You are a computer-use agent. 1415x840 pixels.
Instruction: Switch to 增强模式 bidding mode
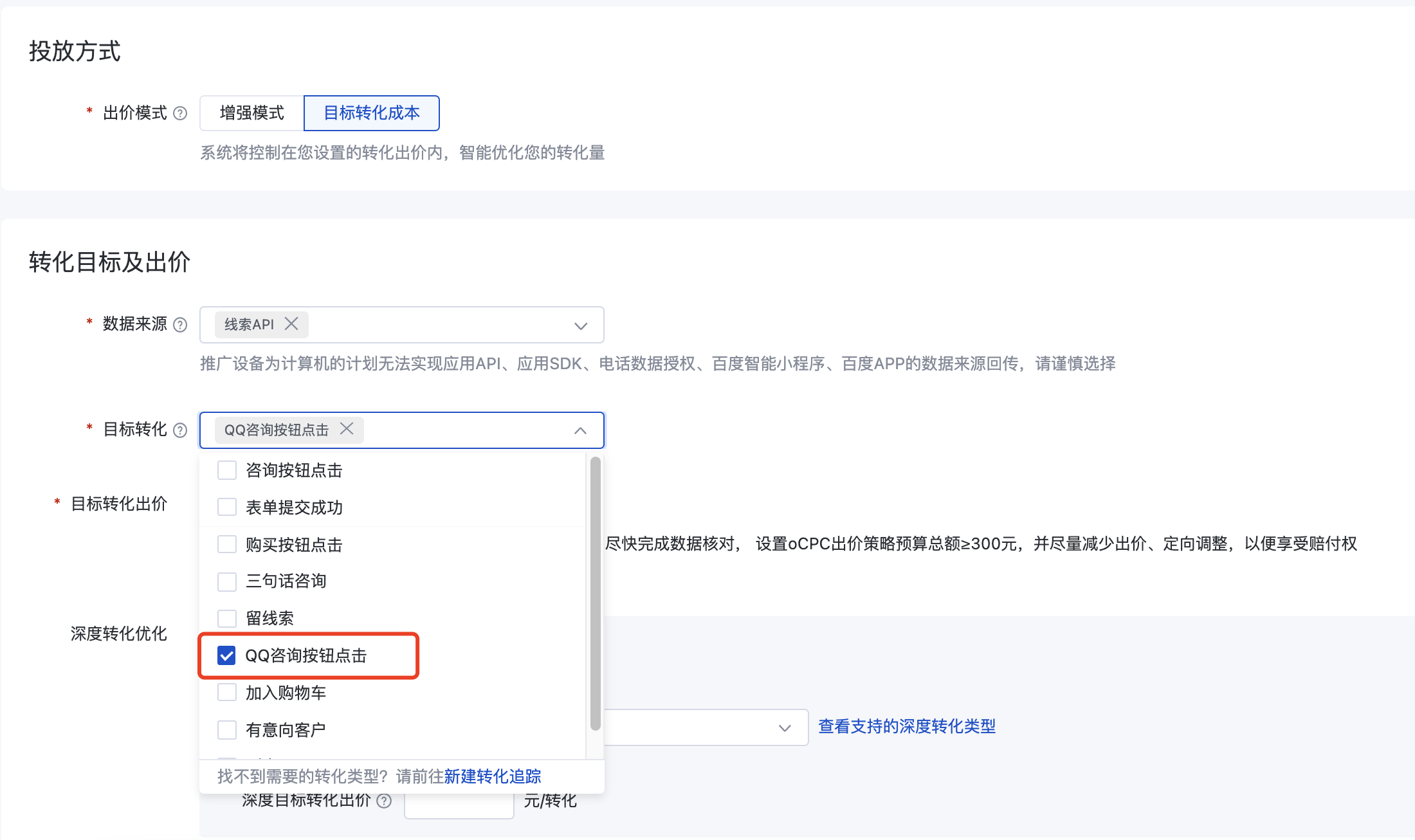pos(251,113)
